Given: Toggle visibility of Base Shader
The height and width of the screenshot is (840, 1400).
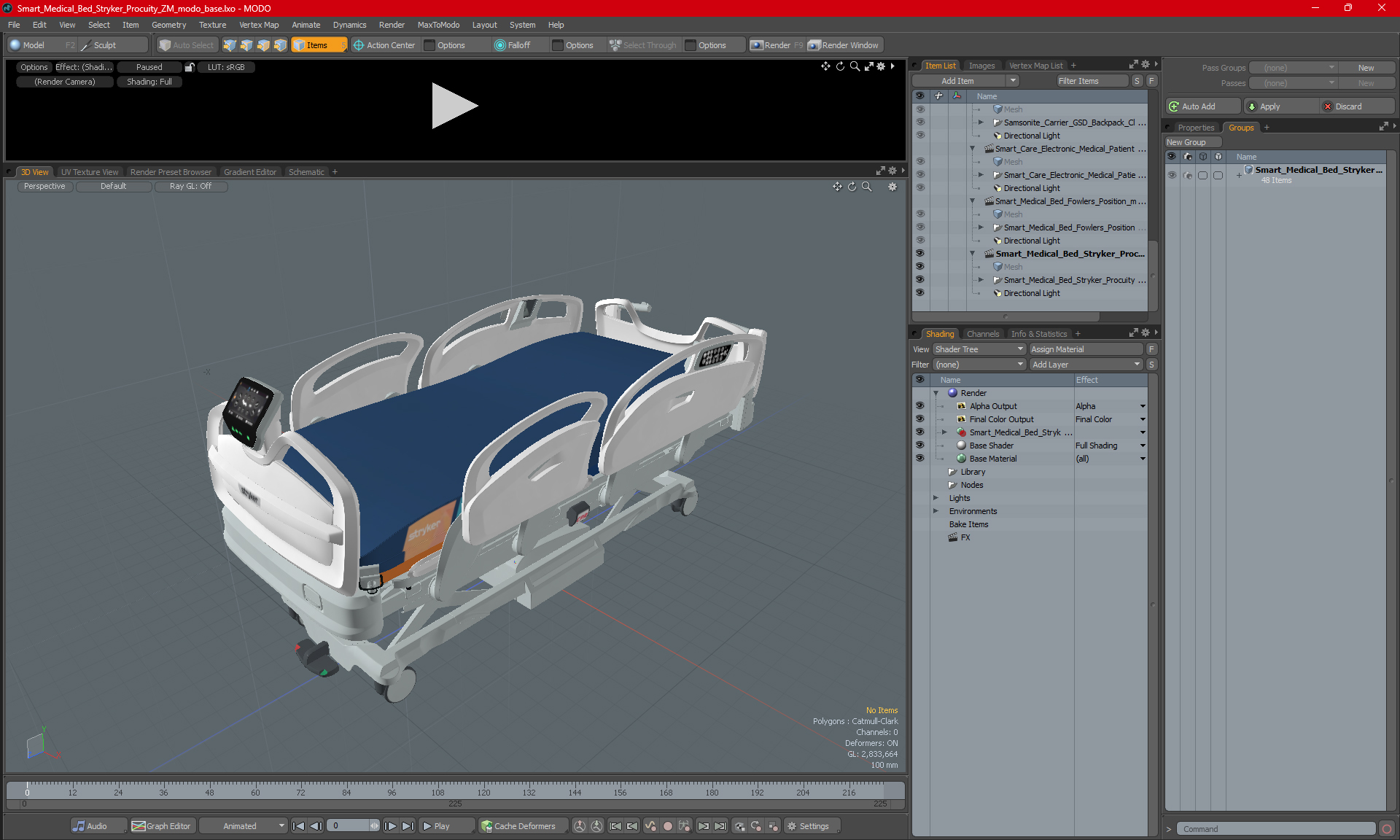Looking at the screenshot, I should [919, 446].
